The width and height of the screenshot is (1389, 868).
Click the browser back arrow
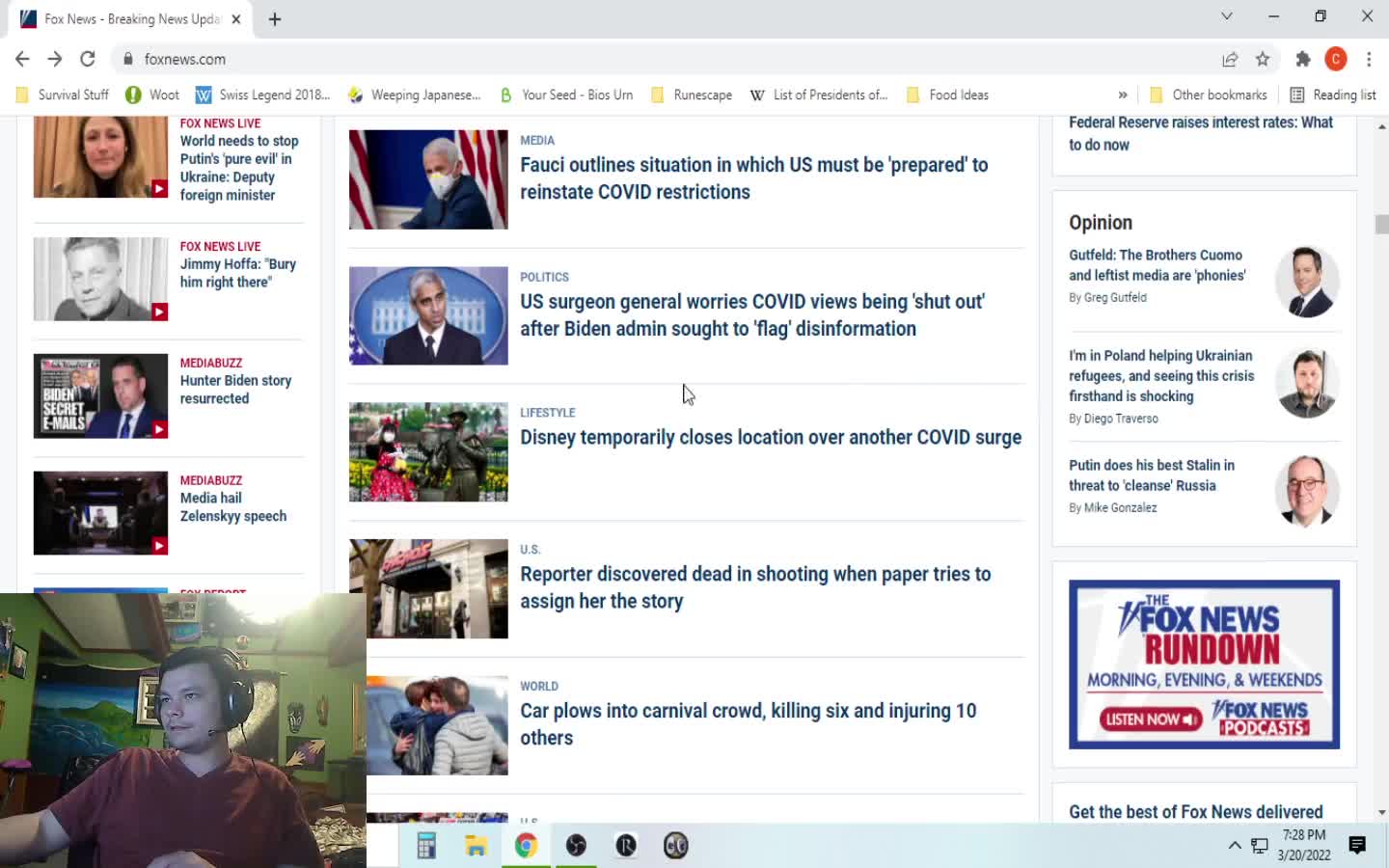tap(22, 59)
